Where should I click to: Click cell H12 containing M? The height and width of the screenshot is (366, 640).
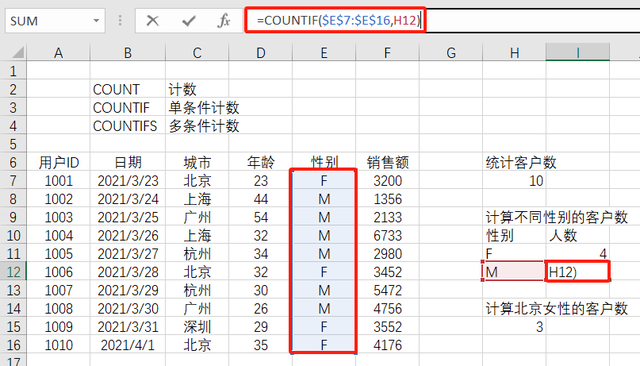(x=514, y=272)
